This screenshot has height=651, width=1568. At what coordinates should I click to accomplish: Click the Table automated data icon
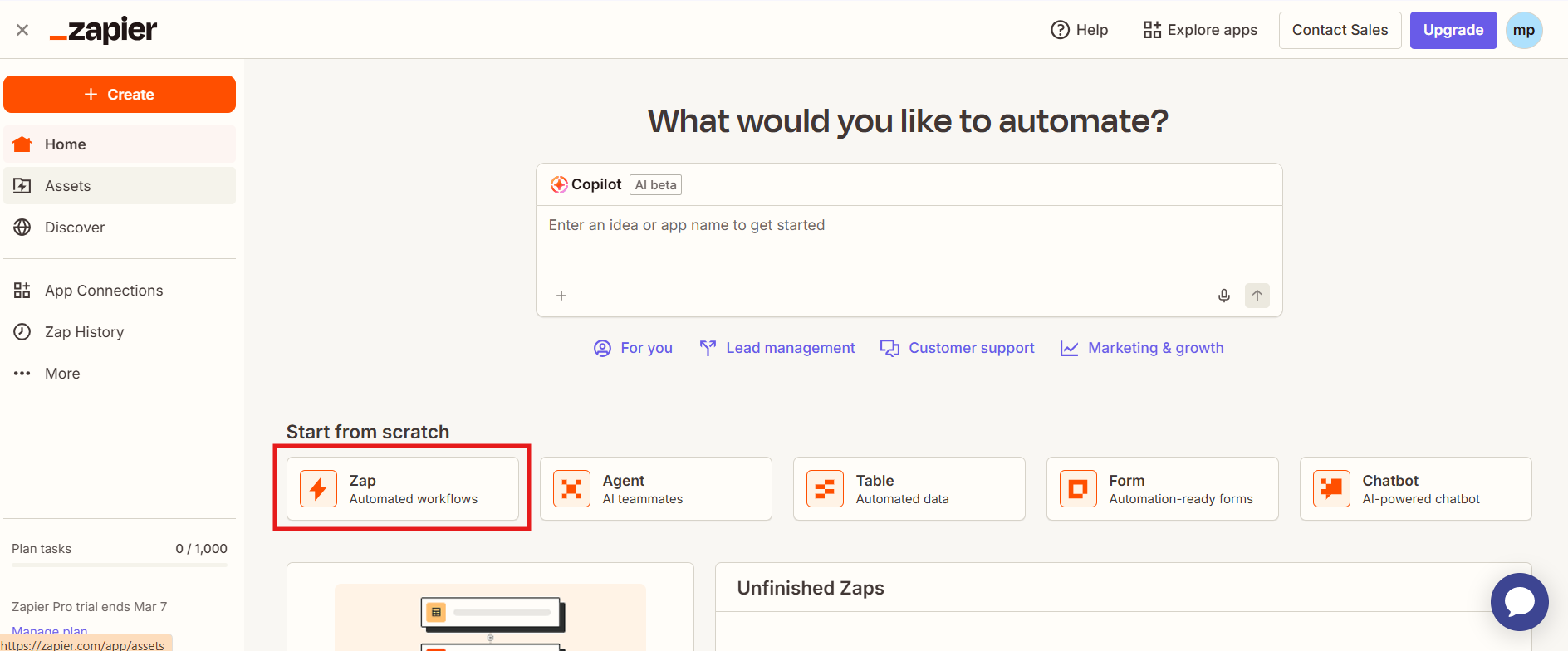point(825,489)
